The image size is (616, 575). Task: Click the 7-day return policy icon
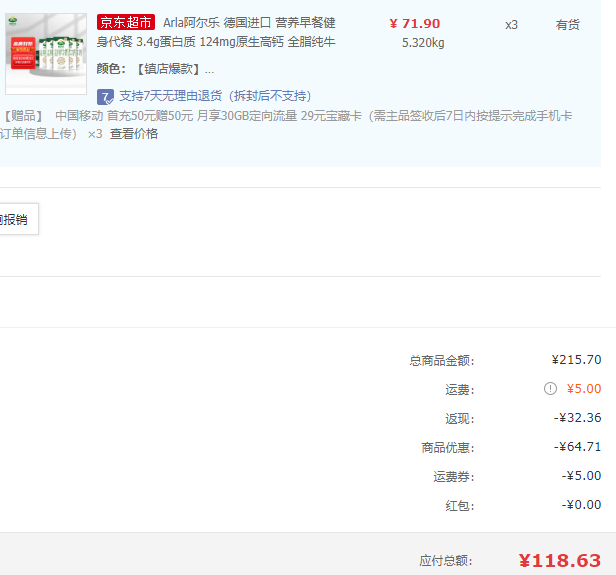[105, 97]
